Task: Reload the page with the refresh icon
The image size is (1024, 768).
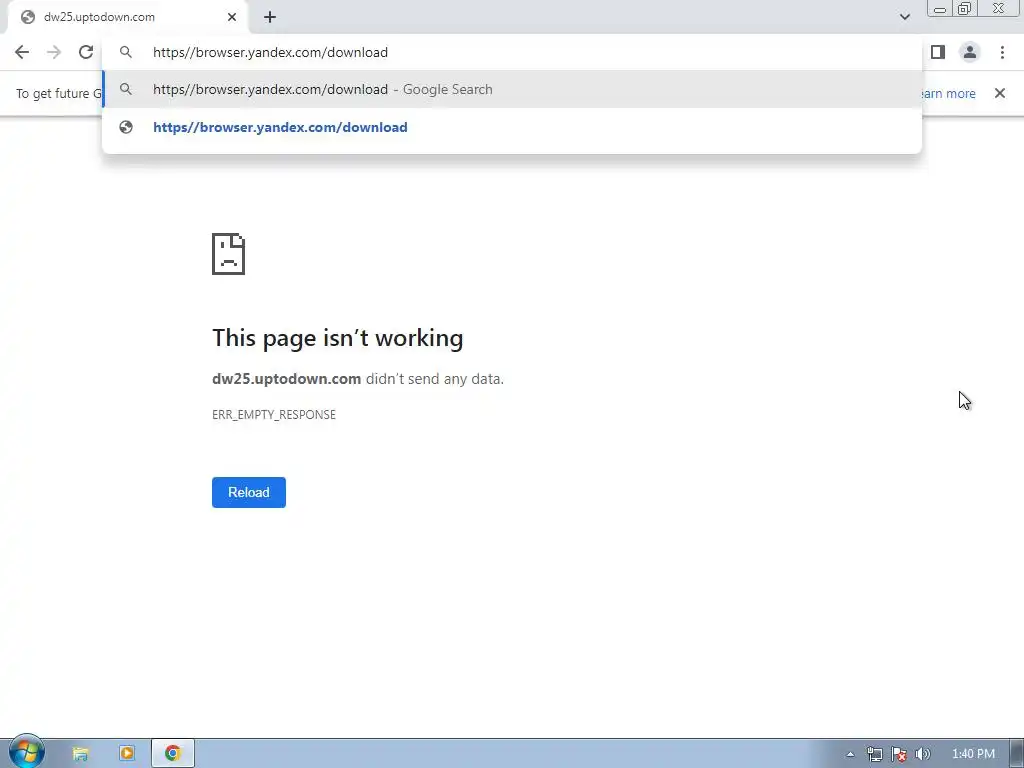Action: (x=86, y=52)
